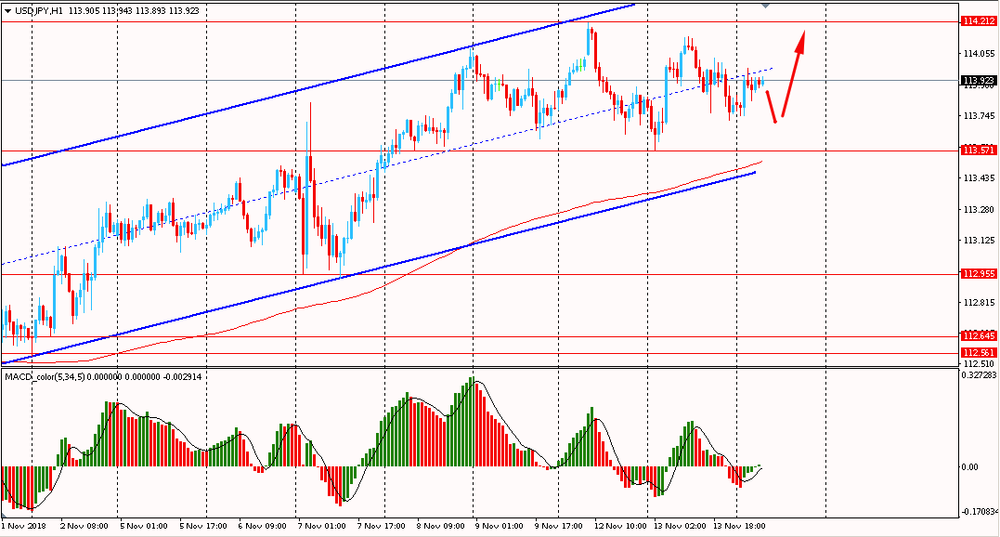This screenshot has width=1000, height=537.
Task: Click the 9 Nov 01:00 time label
Action: click(x=499, y=526)
